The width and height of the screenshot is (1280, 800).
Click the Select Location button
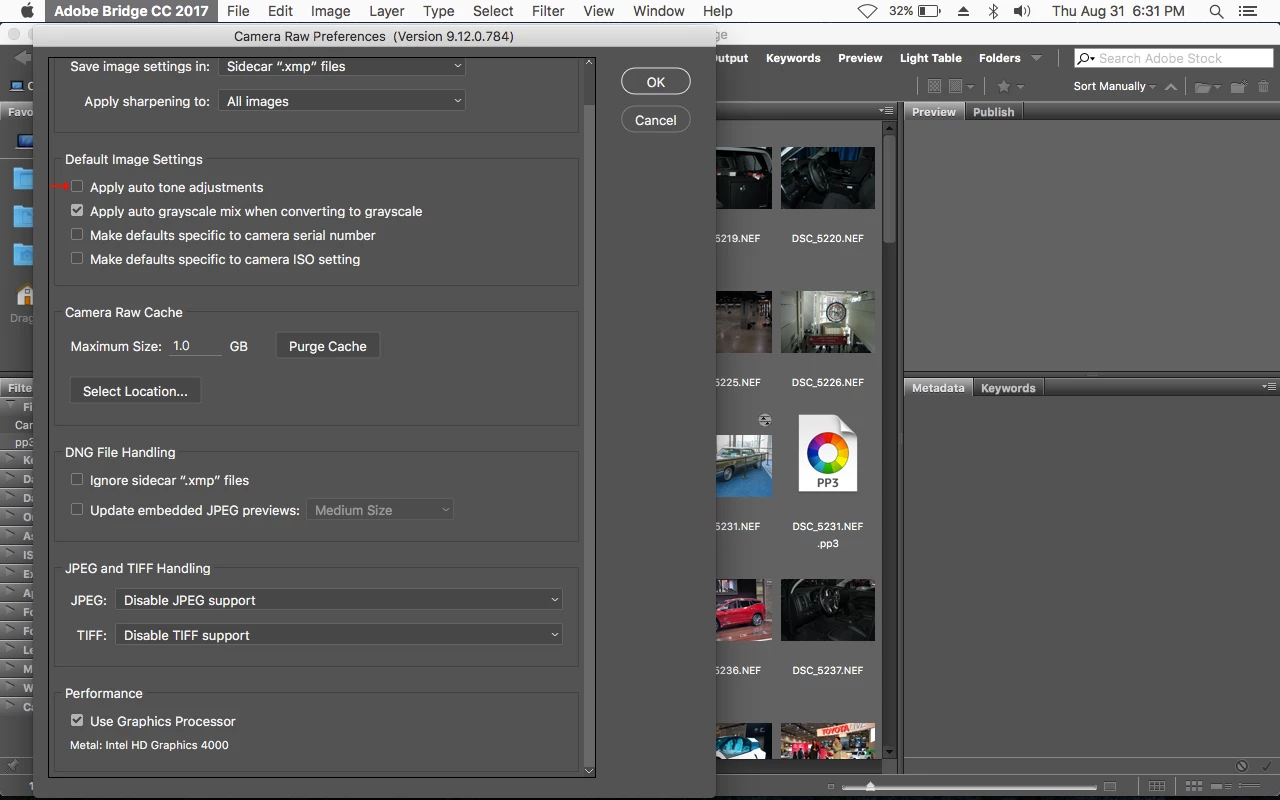135,391
